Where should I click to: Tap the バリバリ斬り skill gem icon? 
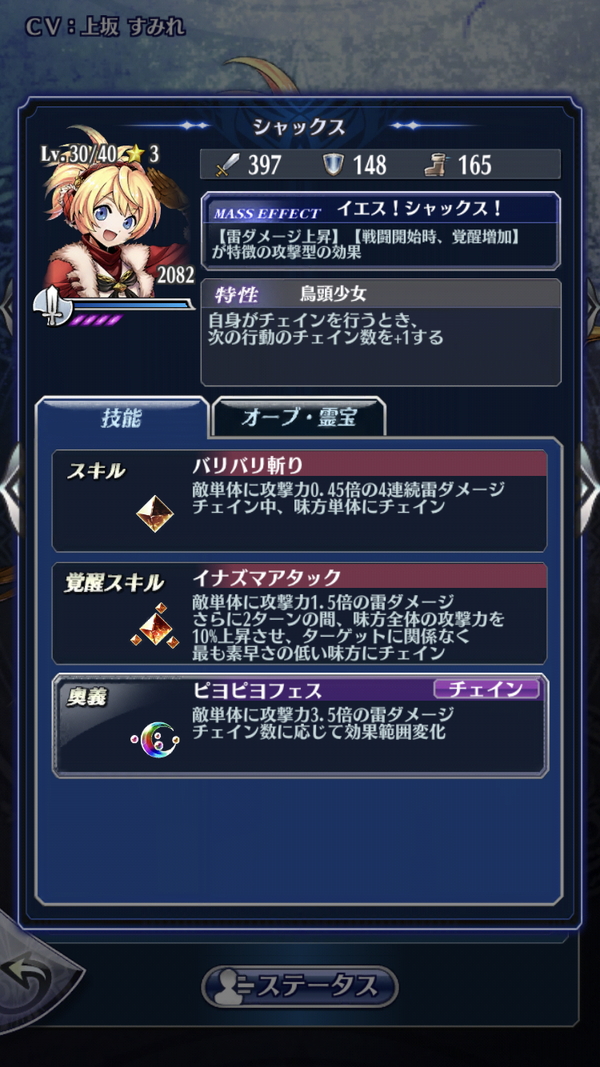click(155, 514)
